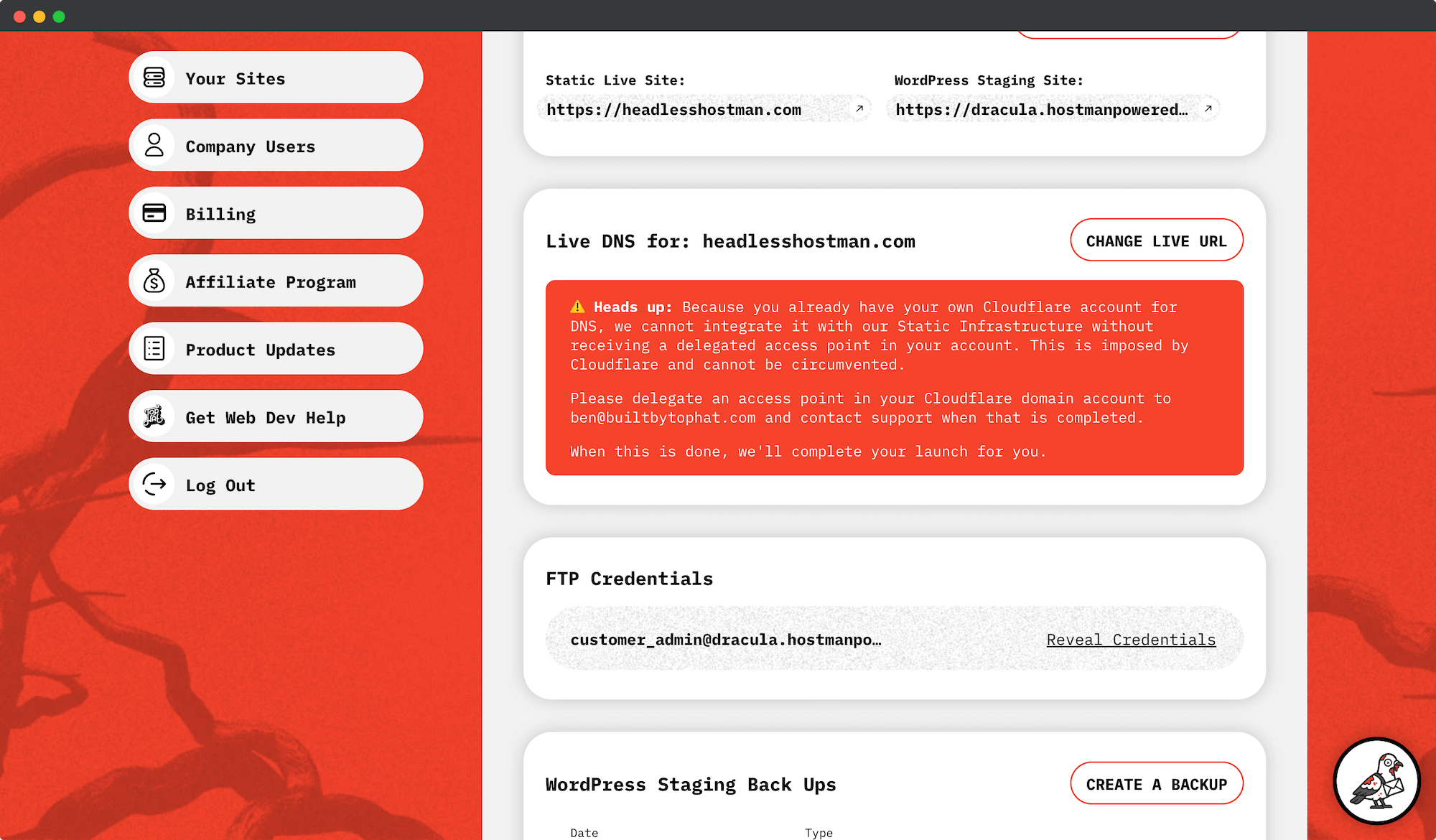Open the Product Updates menu entry
The image size is (1436, 840).
click(276, 349)
